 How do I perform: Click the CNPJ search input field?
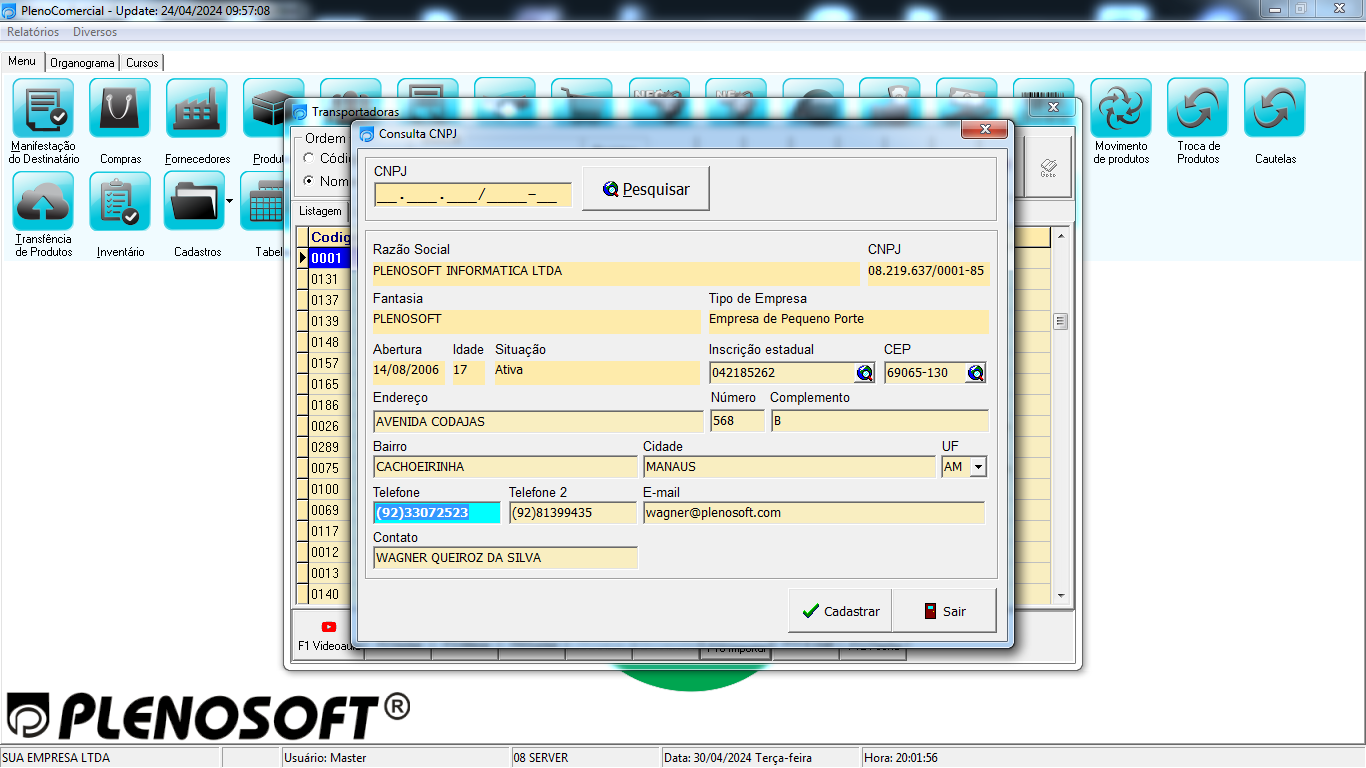(473, 195)
